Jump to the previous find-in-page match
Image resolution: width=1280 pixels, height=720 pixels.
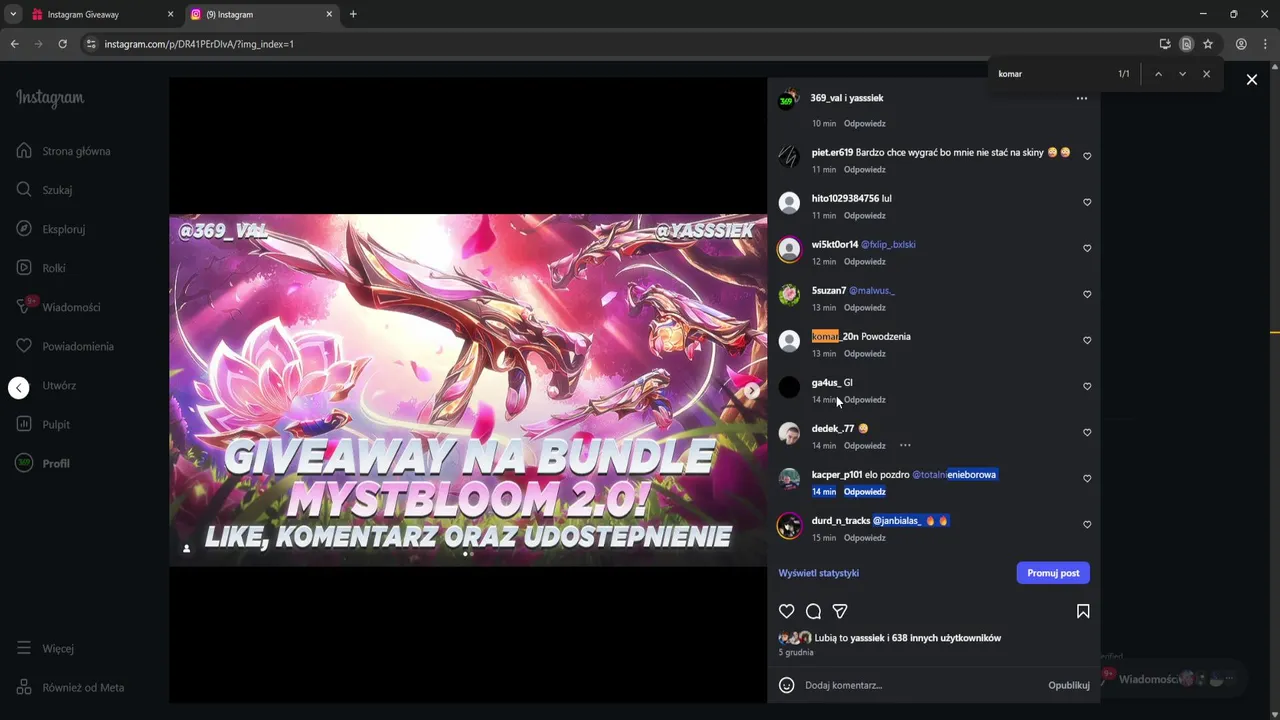pos(1158,74)
